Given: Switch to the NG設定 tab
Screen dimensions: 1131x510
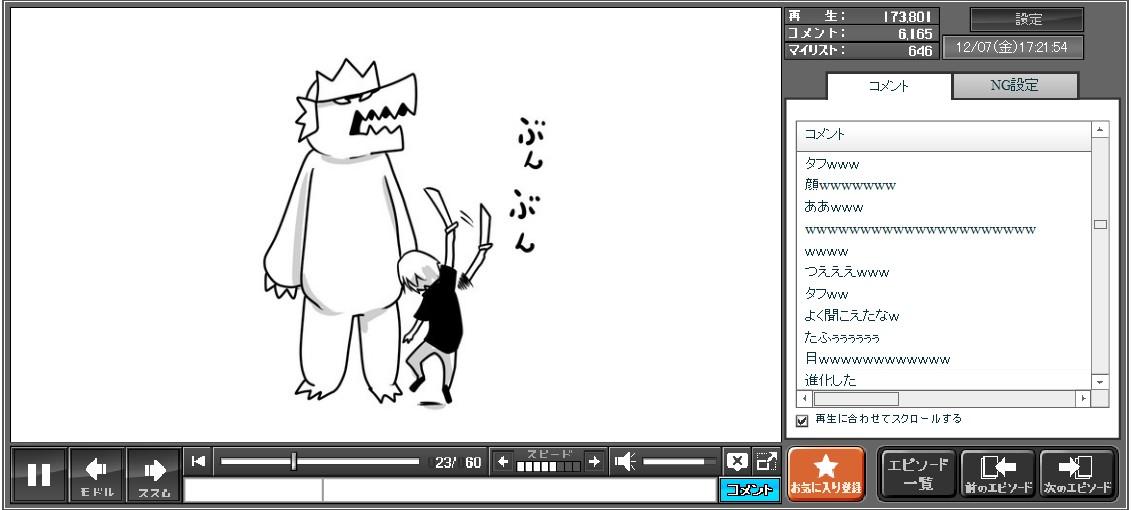Looking at the screenshot, I should tap(1014, 86).
